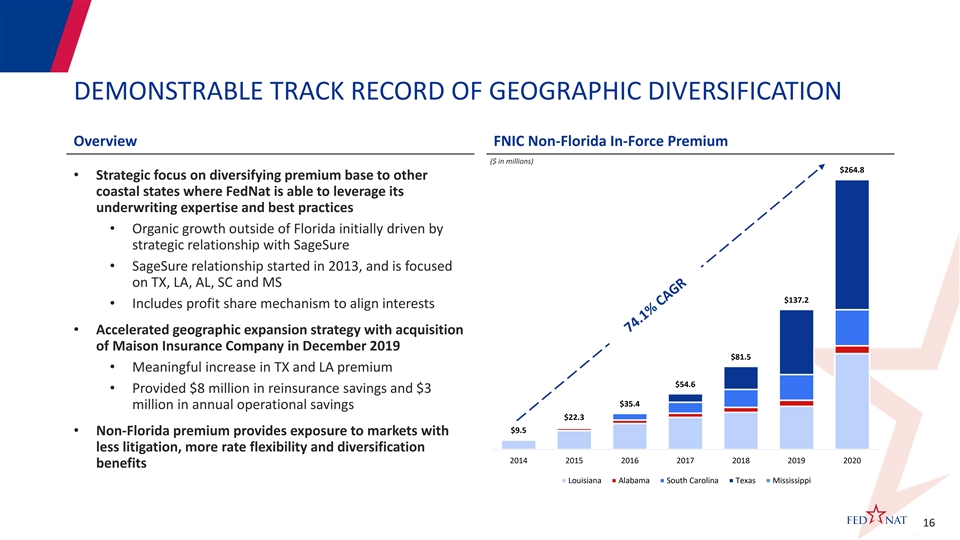Viewport: 960px width, 540px height.
Task: Click the $9.5 value above the 2014 bar
Action: point(518,430)
